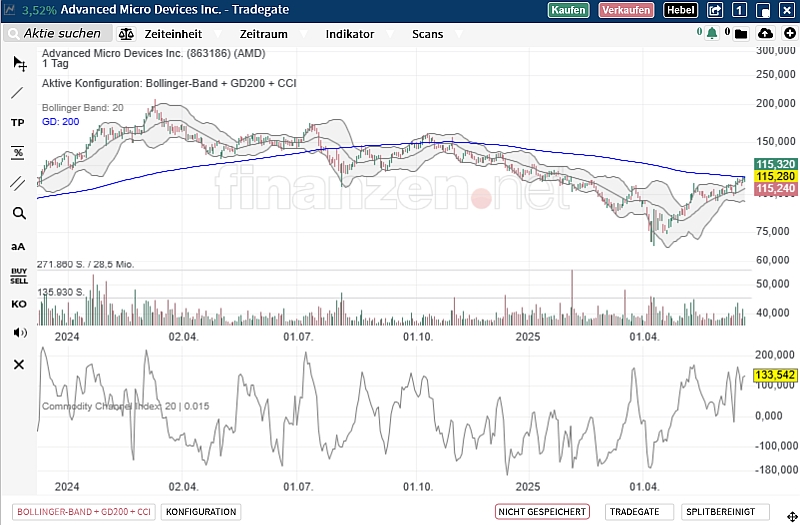
Task: Select the crosshair cursor tool
Action: click(x=19, y=63)
